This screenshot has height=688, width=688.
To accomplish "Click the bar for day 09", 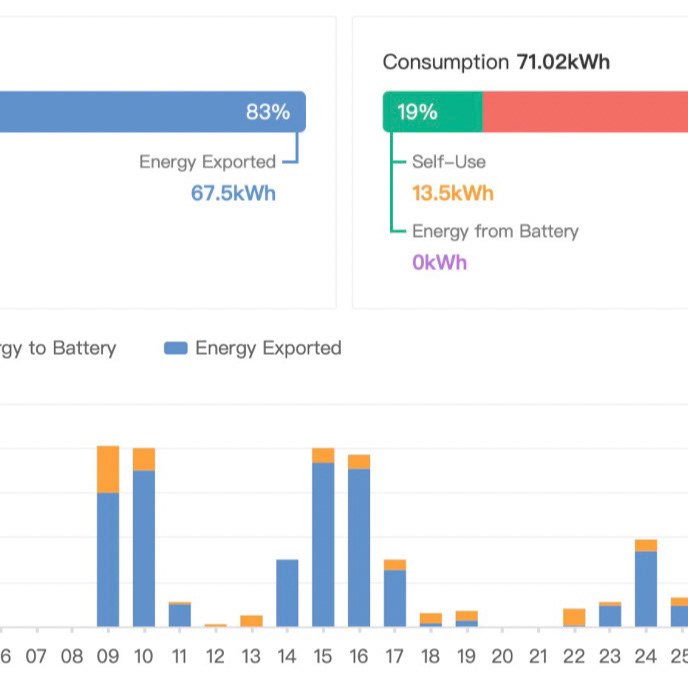I will click(x=108, y=536).
